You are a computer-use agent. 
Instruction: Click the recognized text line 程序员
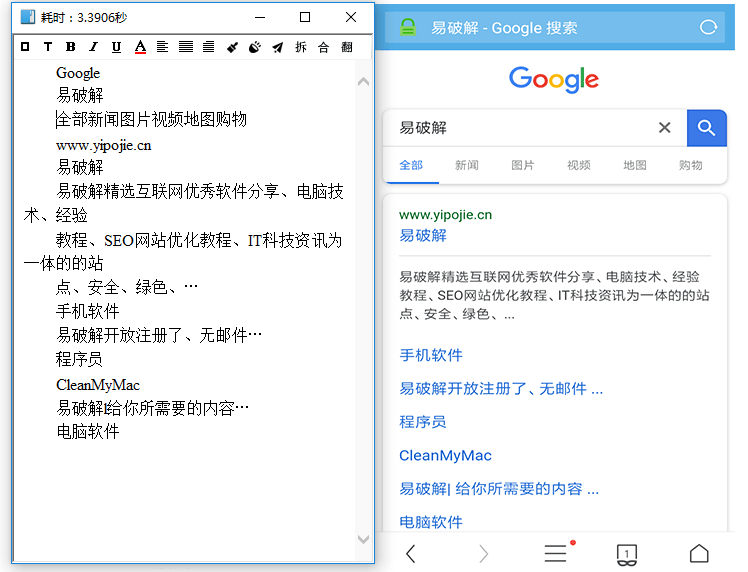click(79, 359)
